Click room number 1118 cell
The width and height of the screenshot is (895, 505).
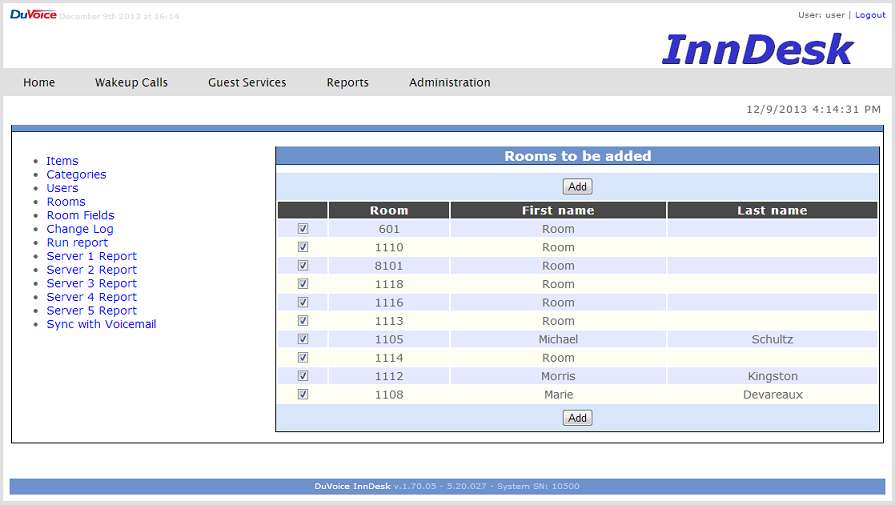[389, 284]
